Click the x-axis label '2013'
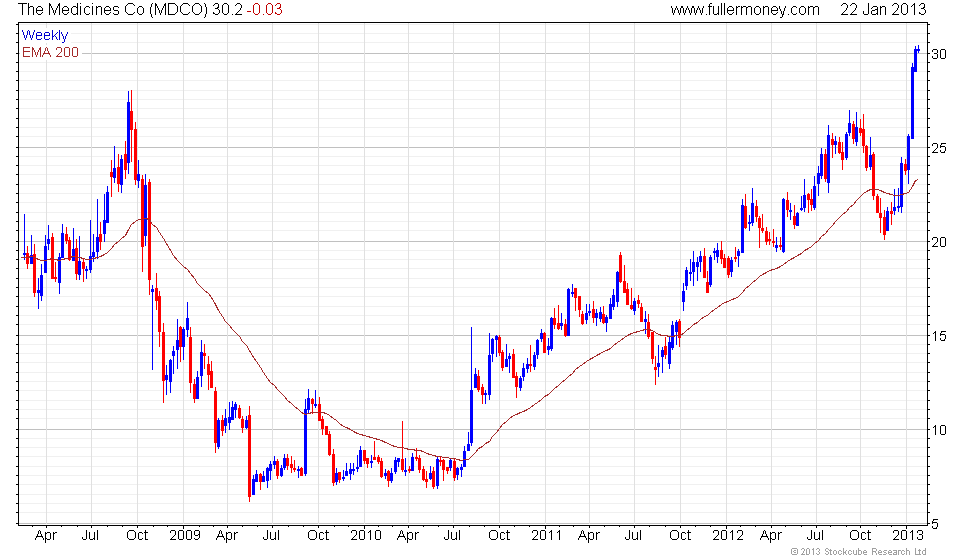Screen dimensions: 980x560 point(908,536)
